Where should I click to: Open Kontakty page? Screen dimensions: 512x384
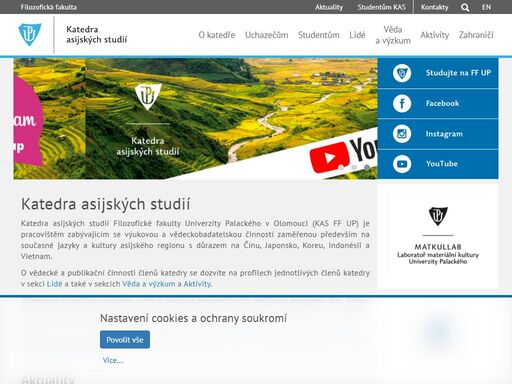click(x=434, y=7)
